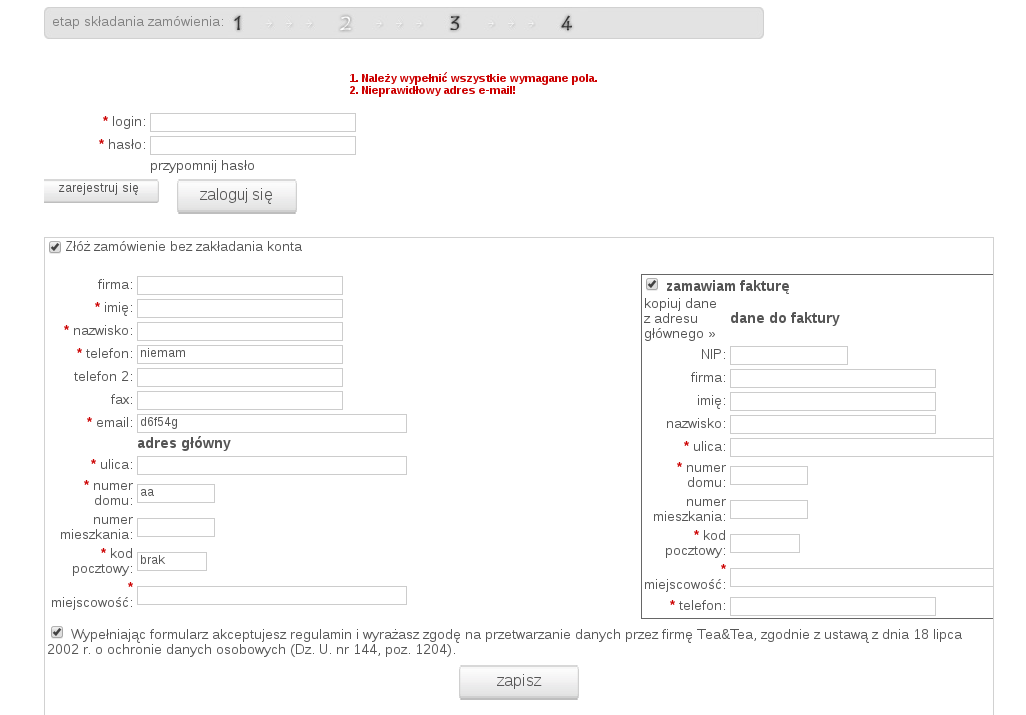
Task: Focus the main miejscowość input field
Action: tap(272, 595)
